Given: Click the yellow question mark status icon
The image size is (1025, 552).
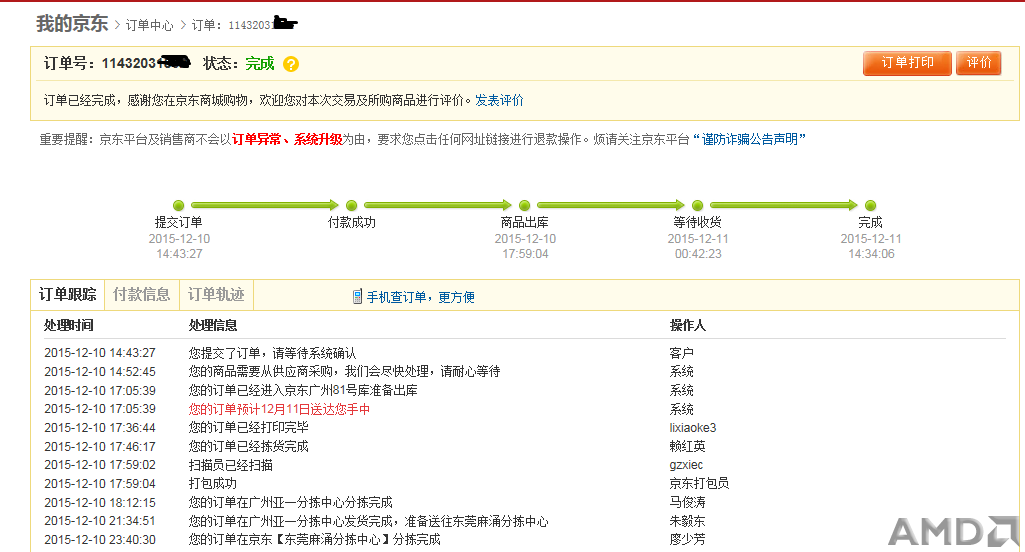Looking at the screenshot, I should 291,64.
